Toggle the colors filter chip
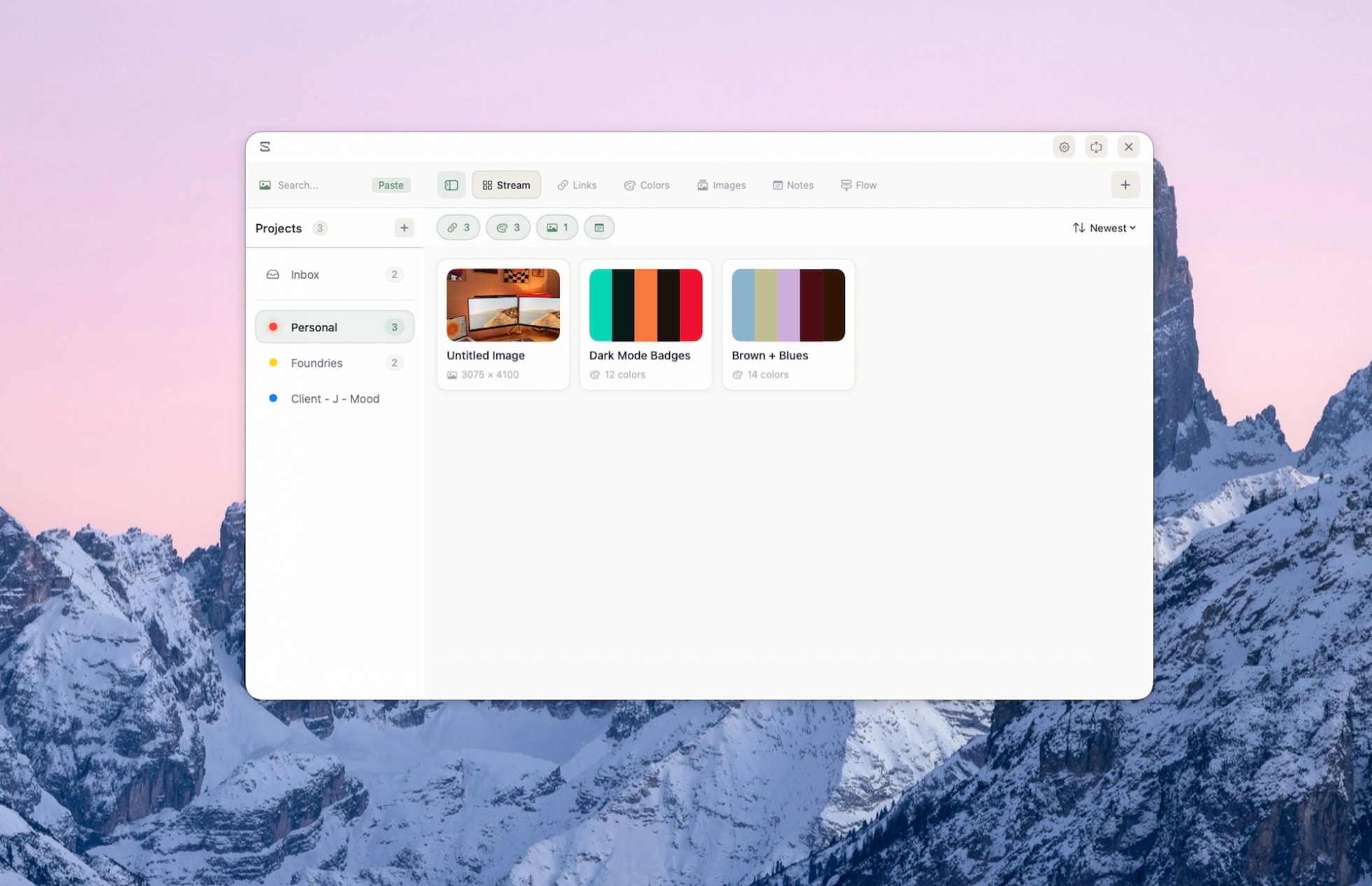The image size is (1372, 886). tap(508, 228)
